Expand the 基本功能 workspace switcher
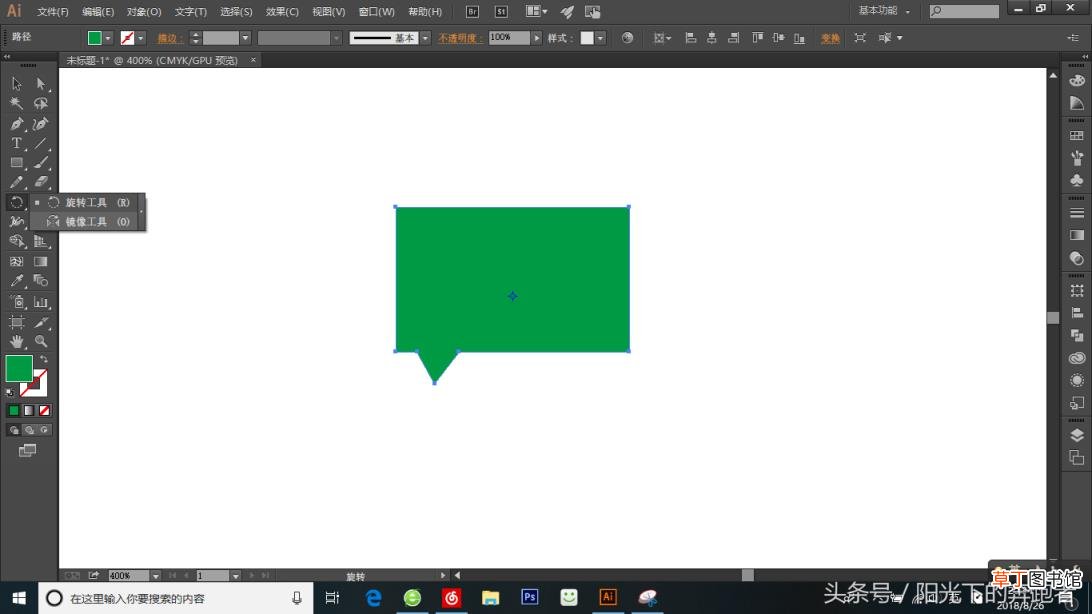 [884, 10]
